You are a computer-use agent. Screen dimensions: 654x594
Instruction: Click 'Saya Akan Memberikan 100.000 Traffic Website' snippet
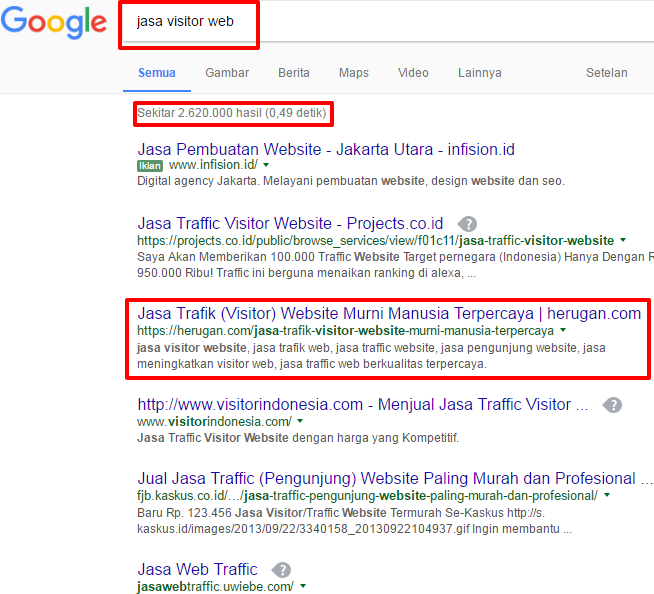395,265
